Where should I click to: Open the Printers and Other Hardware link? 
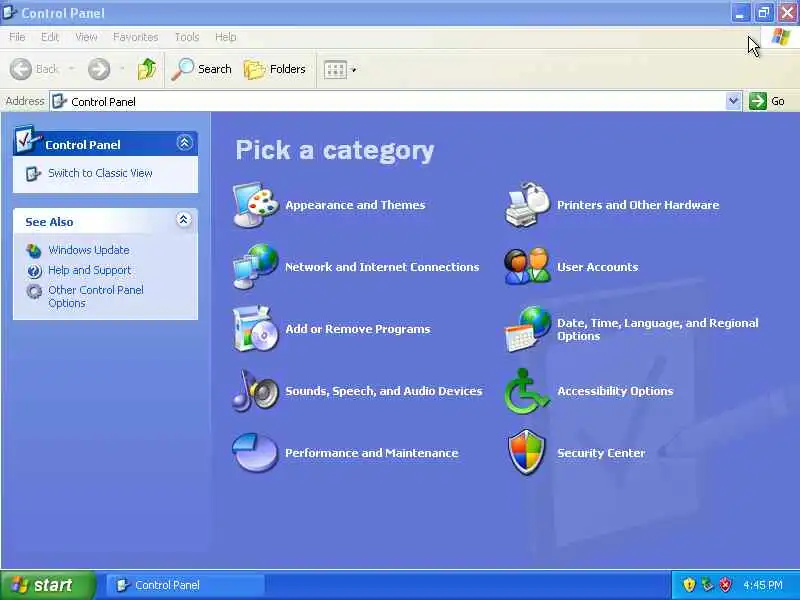click(638, 205)
